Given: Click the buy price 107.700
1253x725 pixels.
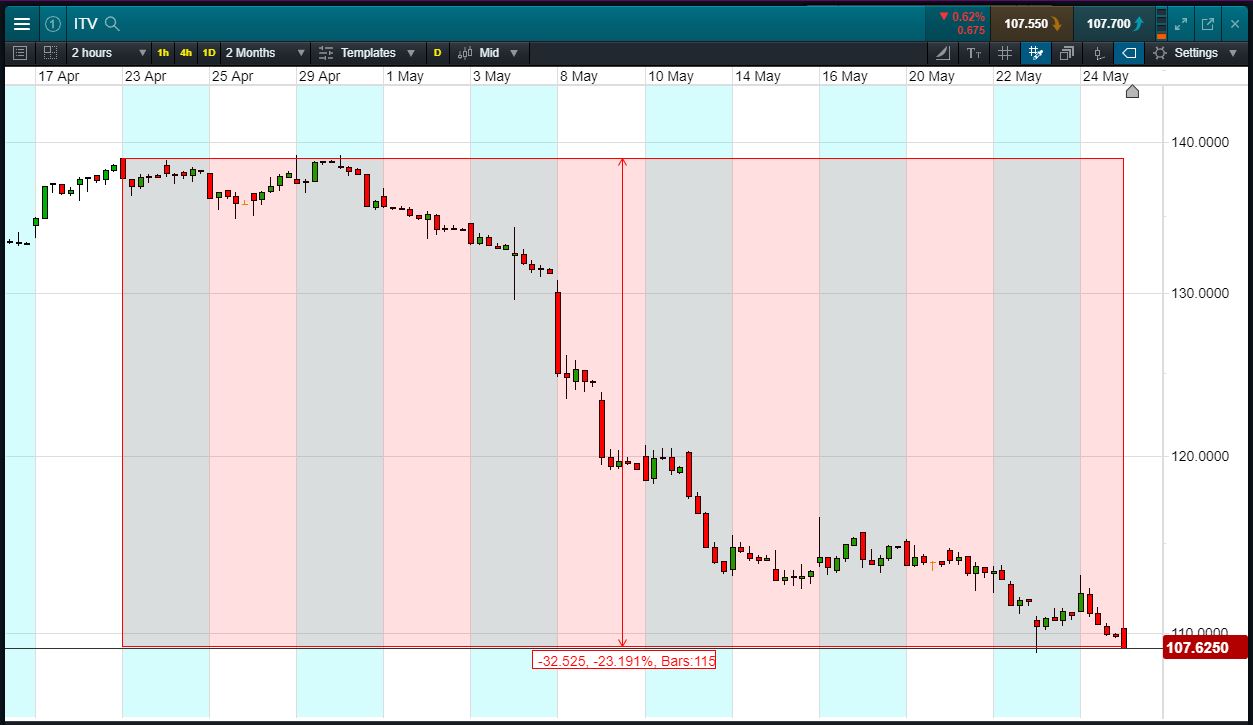Looking at the screenshot, I should (x=1114, y=24).
